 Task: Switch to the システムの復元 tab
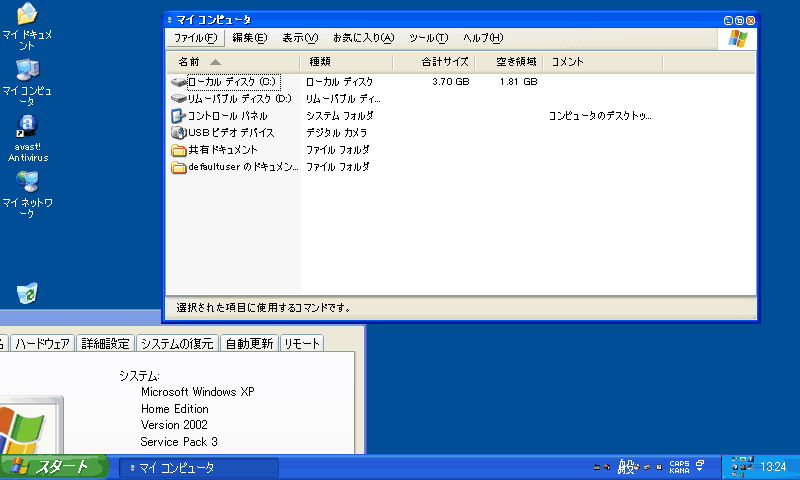pos(177,343)
